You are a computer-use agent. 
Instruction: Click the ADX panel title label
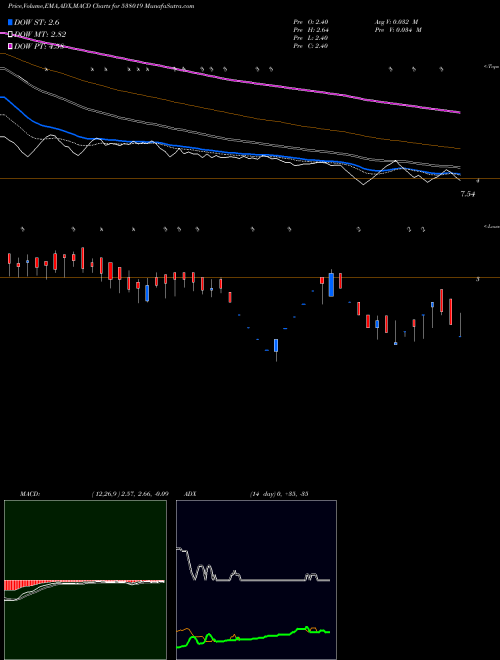(x=190, y=493)
